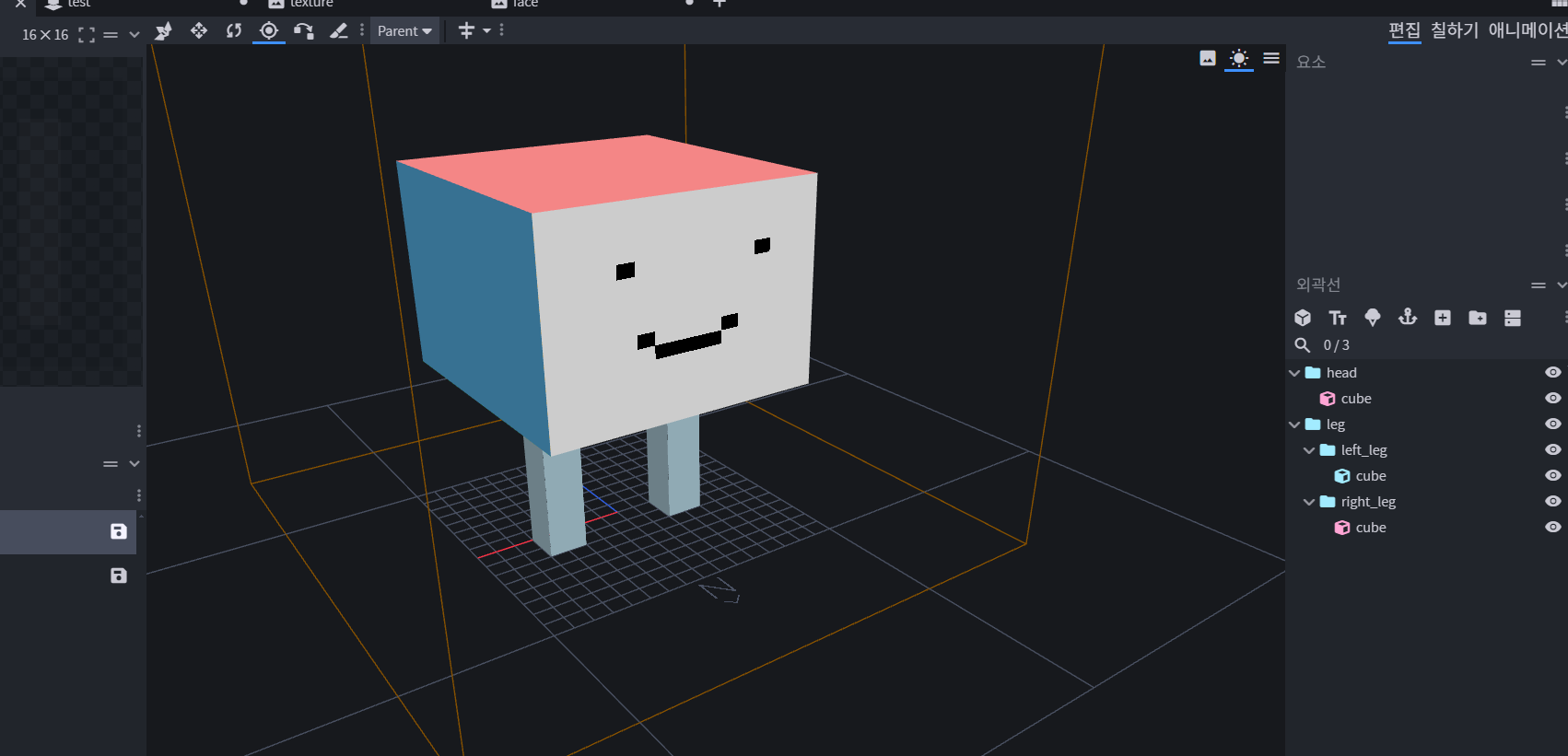
Task: Open the arrow dropdown beside the plus icon
Action: tap(487, 31)
